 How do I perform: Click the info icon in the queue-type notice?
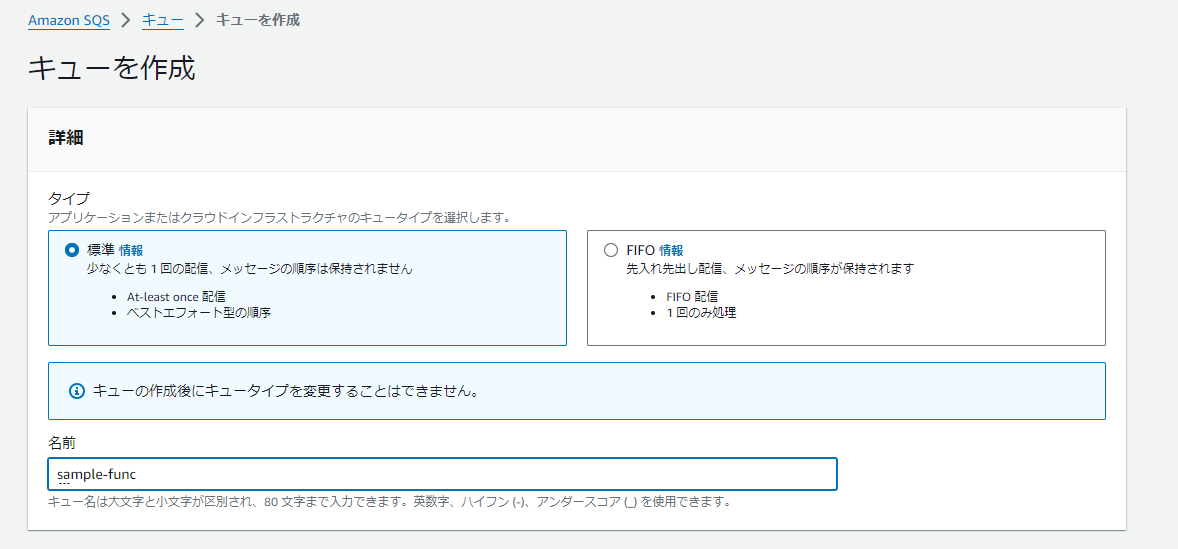coord(76,391)
